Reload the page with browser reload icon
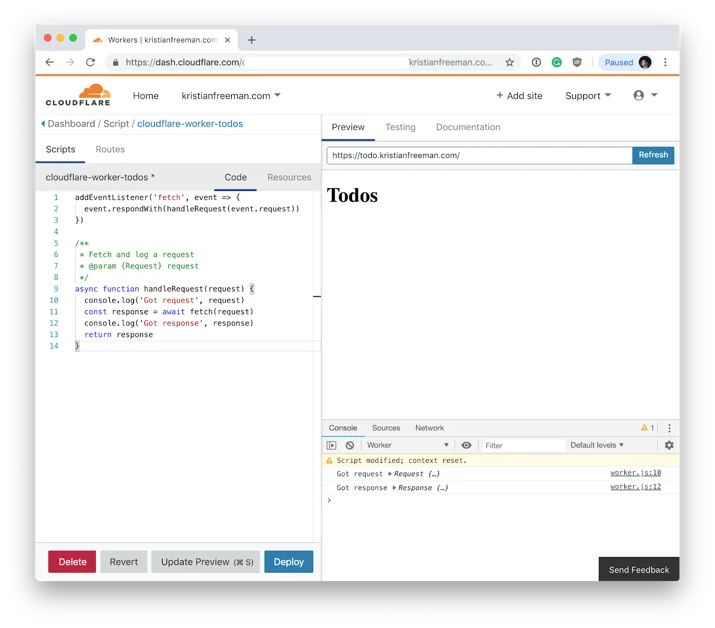The width and height of the screenshot is (715, 628). click(90, 62)
